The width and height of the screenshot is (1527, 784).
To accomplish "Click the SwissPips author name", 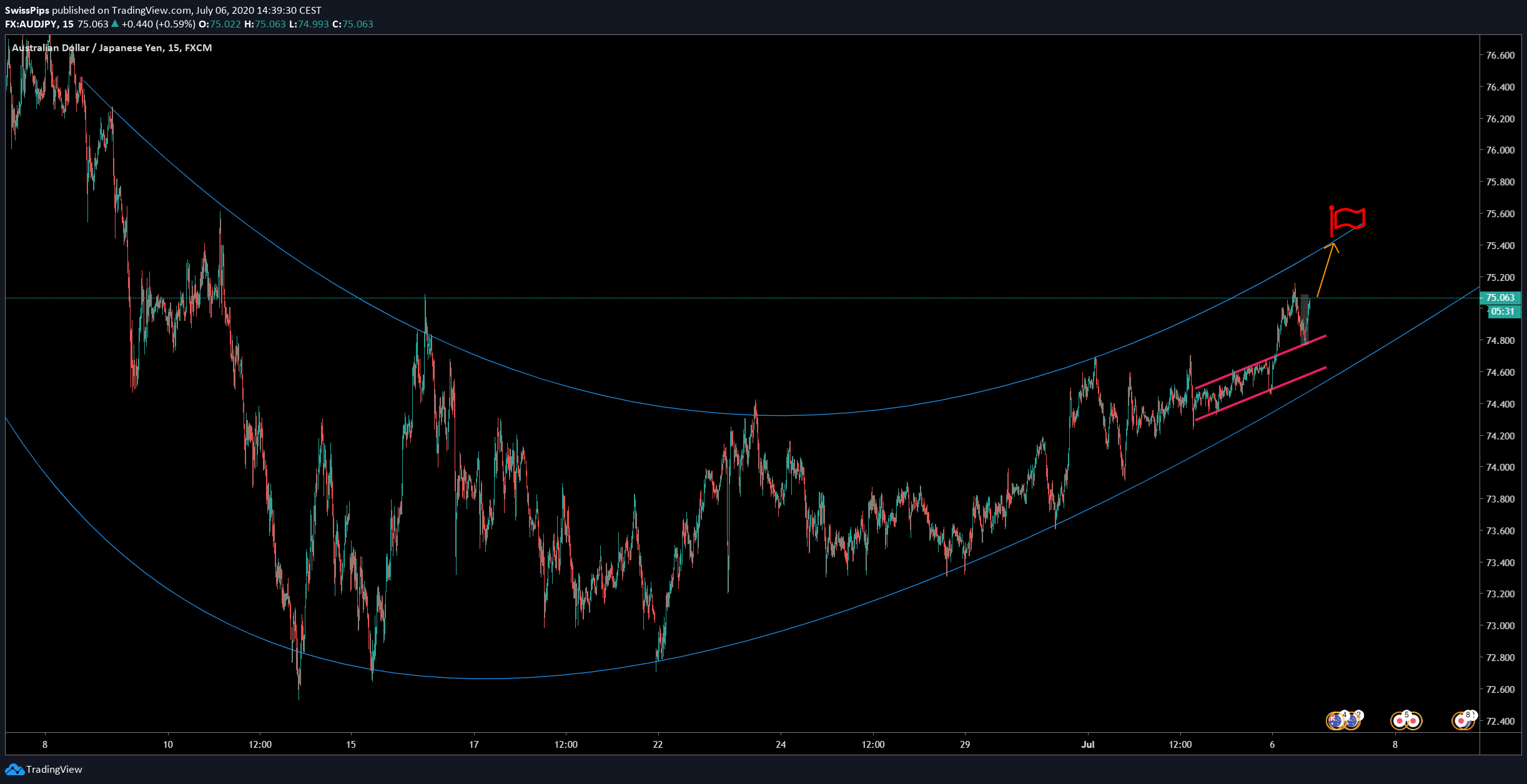I will click(x=27, y=10).
